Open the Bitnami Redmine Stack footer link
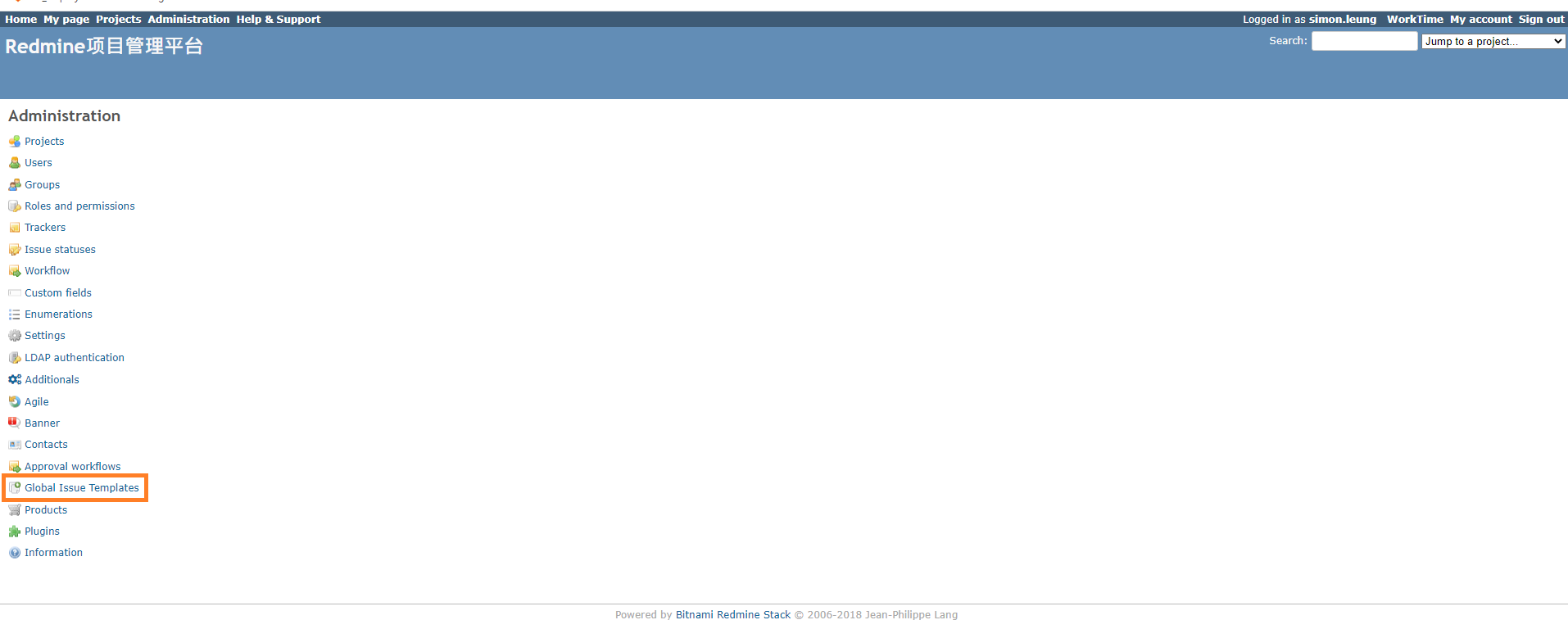Image resolution: width=1568 pixels, height=629 pixels. [x=733, y=615]
